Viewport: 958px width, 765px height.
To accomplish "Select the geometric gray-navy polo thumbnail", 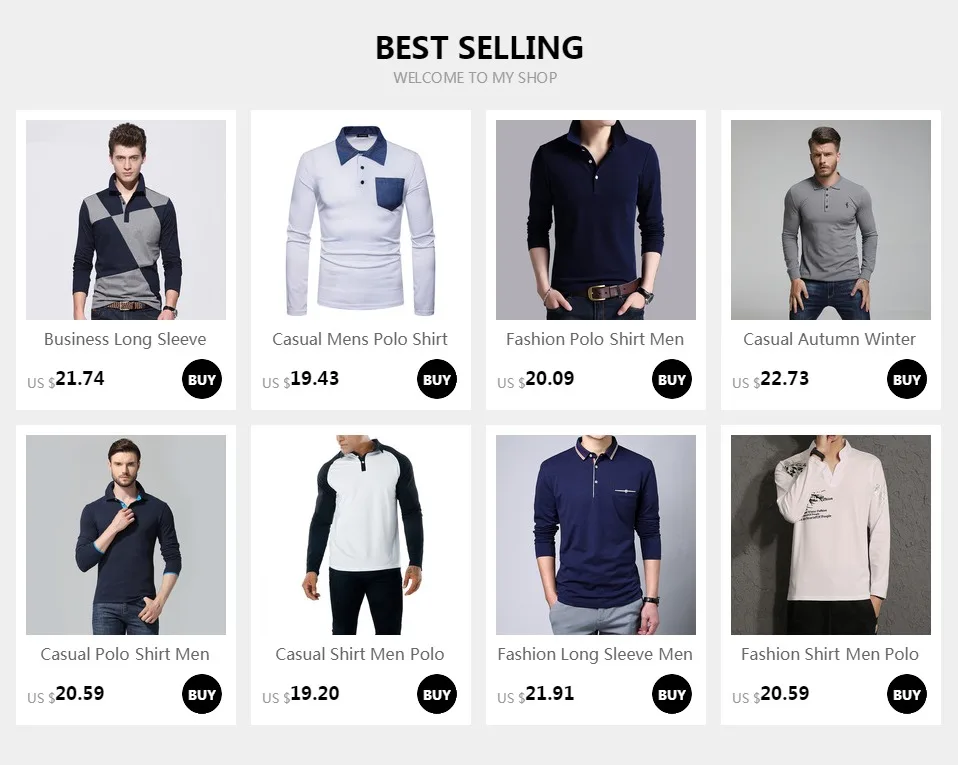I will pos(126,220).
